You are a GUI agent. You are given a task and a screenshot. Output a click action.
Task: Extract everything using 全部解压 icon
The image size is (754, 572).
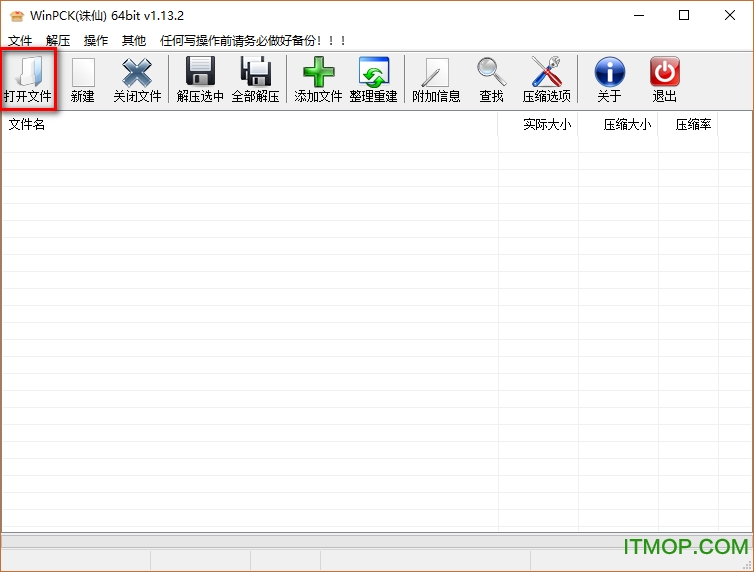255,74
